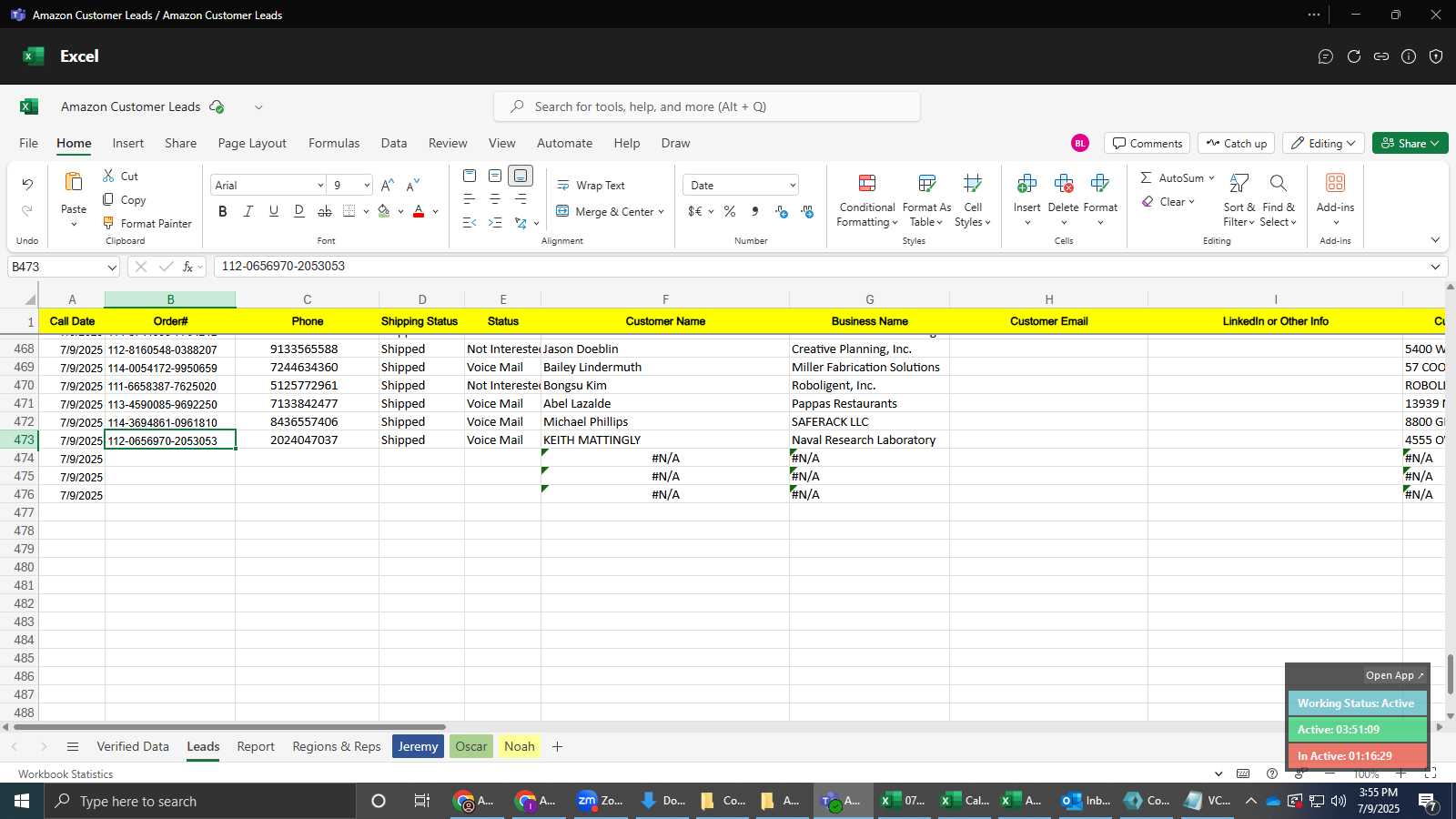The width and height of the screenshot is (1456, 819).
Task: Click the green Share button
Action: coord(1410,144)
